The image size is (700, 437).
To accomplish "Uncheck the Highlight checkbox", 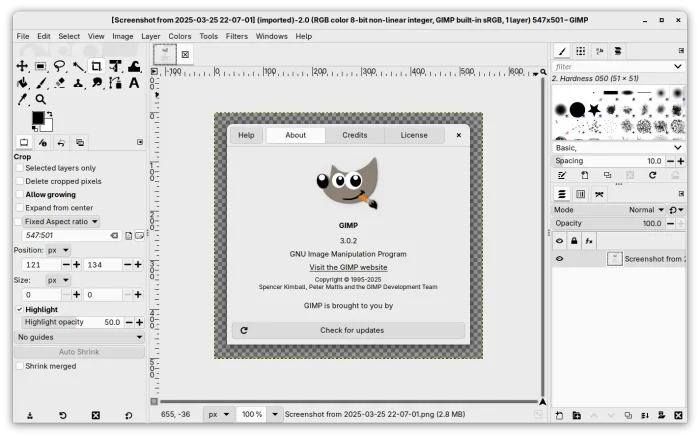I will point(20,309).
